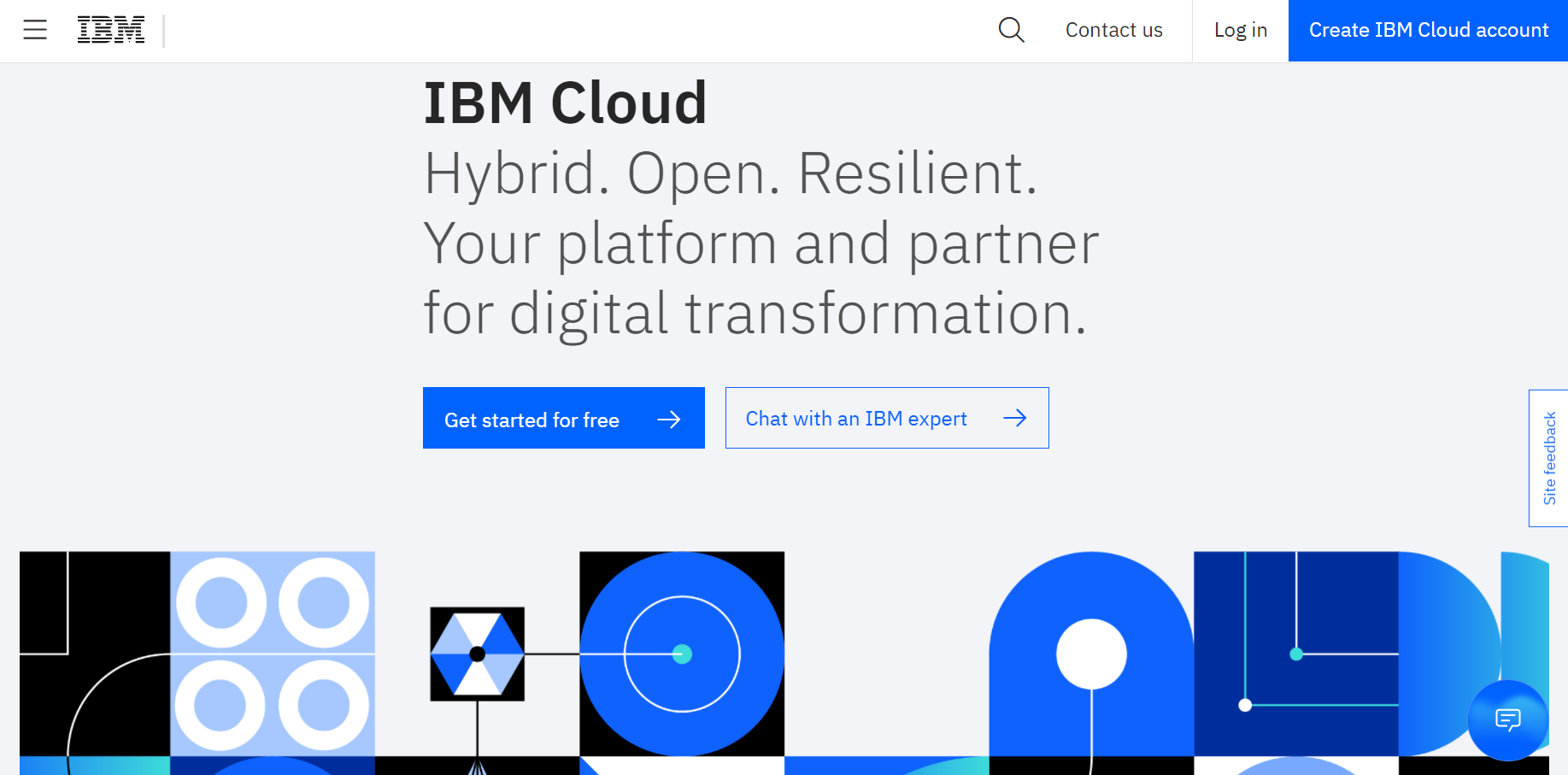Click the IBM Cloud headline text
1568x775 pixels.
tap(565, 101)
